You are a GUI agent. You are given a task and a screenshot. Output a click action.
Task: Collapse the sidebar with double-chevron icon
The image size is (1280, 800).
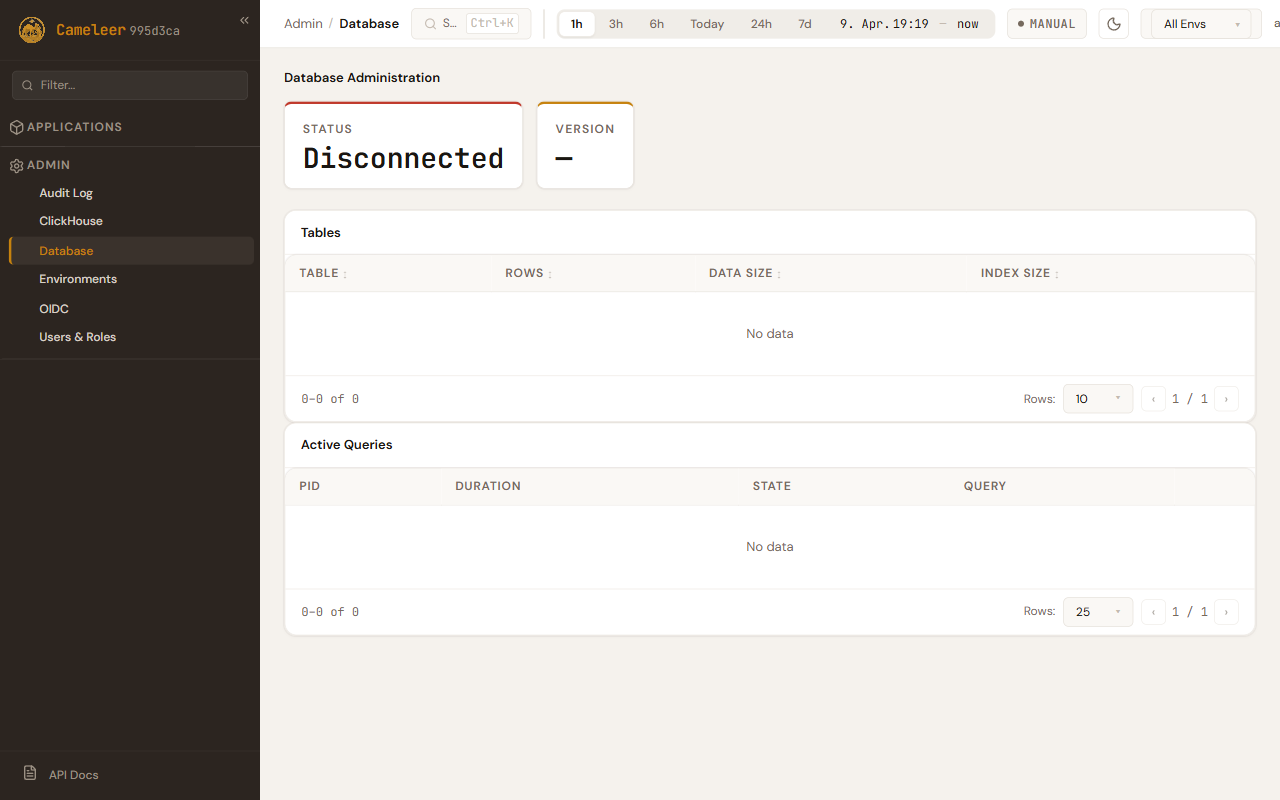click(x=244, y=20)
